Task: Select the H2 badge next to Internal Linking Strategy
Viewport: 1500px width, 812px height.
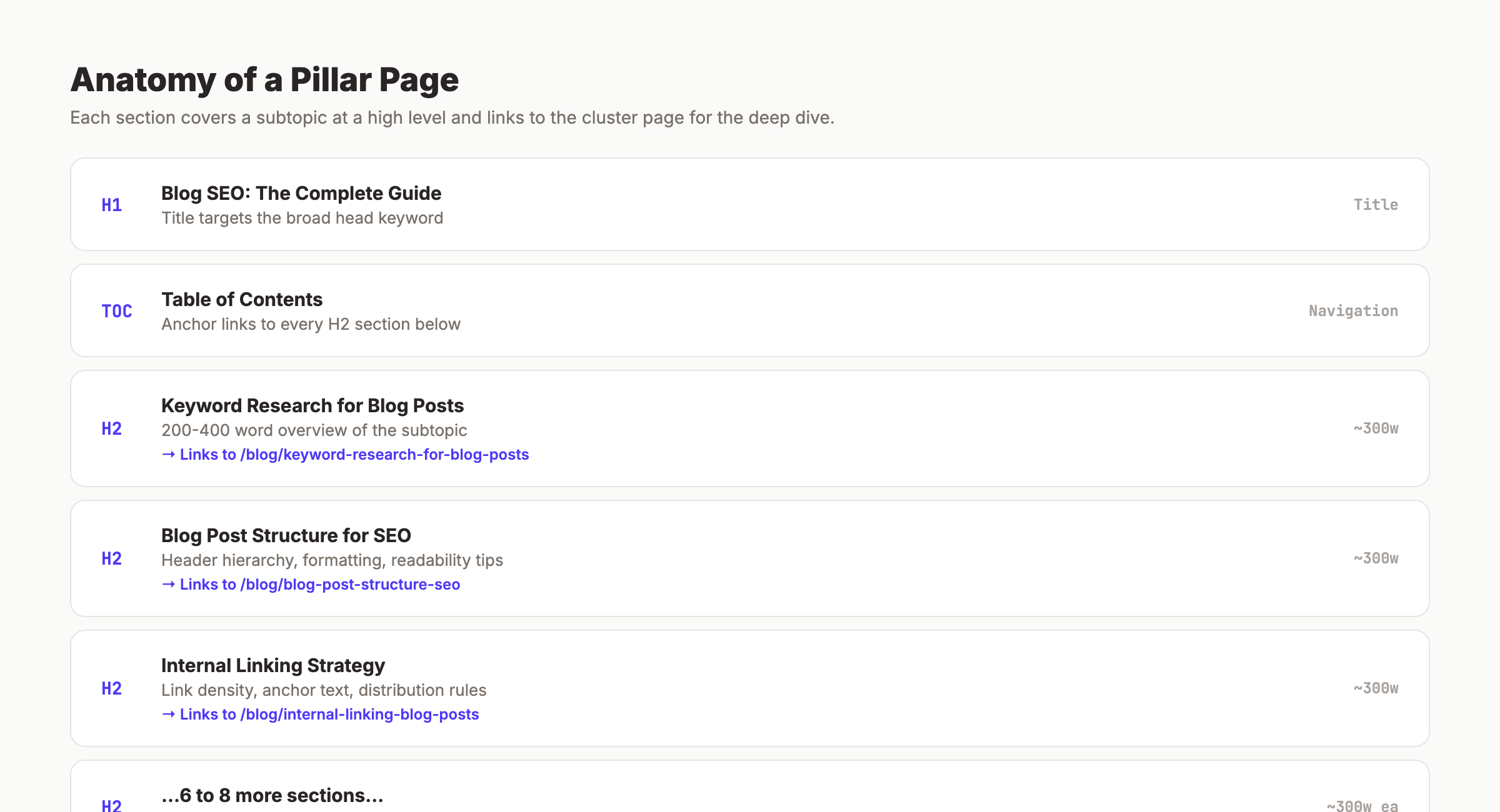Action: (x=112, y=688)
